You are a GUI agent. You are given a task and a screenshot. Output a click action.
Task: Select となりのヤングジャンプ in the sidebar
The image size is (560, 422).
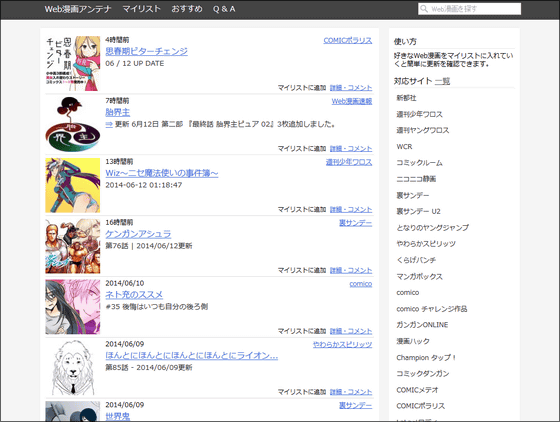click(x=432, y=227)
